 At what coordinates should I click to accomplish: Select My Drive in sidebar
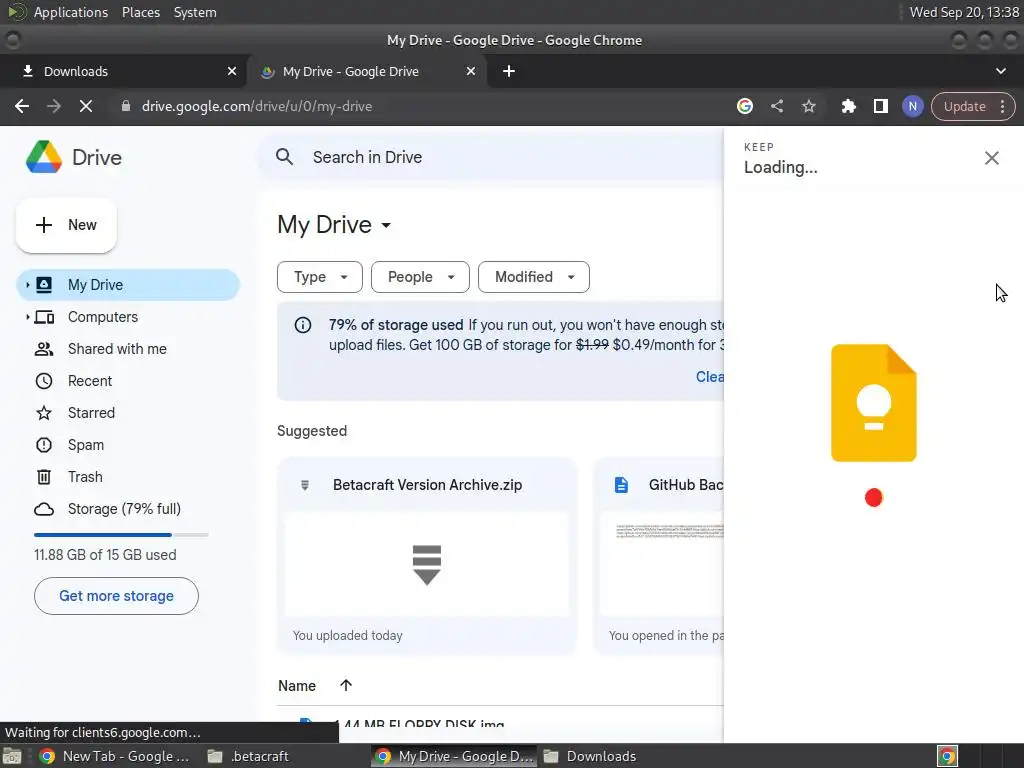pyautogui.click(x=128, y=285)
